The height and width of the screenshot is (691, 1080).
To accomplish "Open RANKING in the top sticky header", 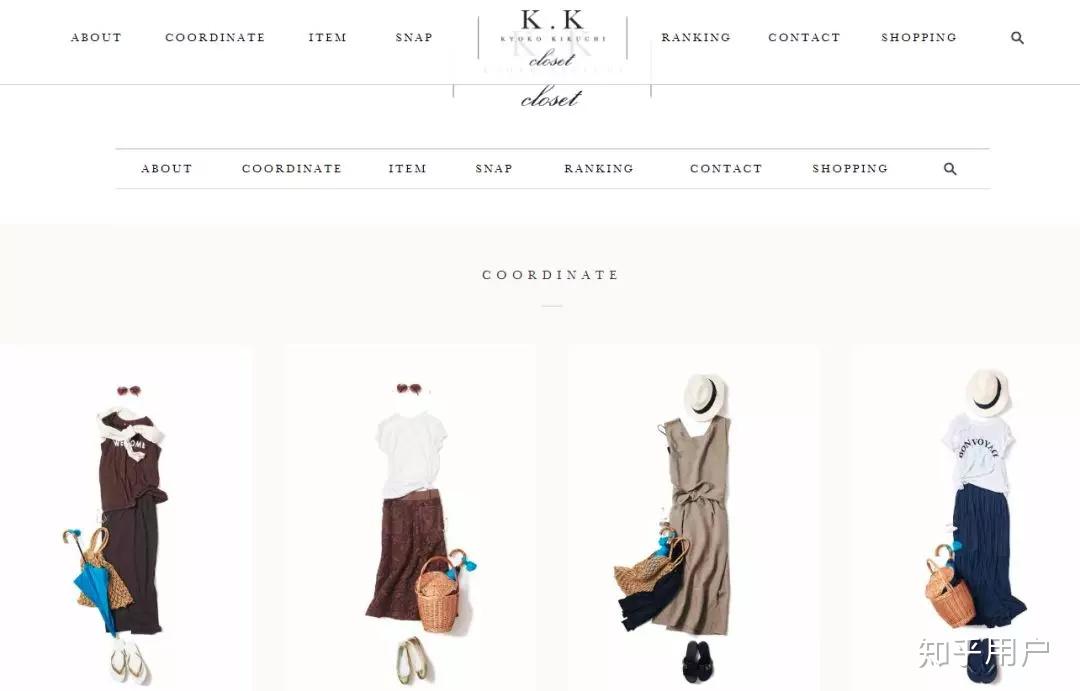I will [x=696, y=37].
